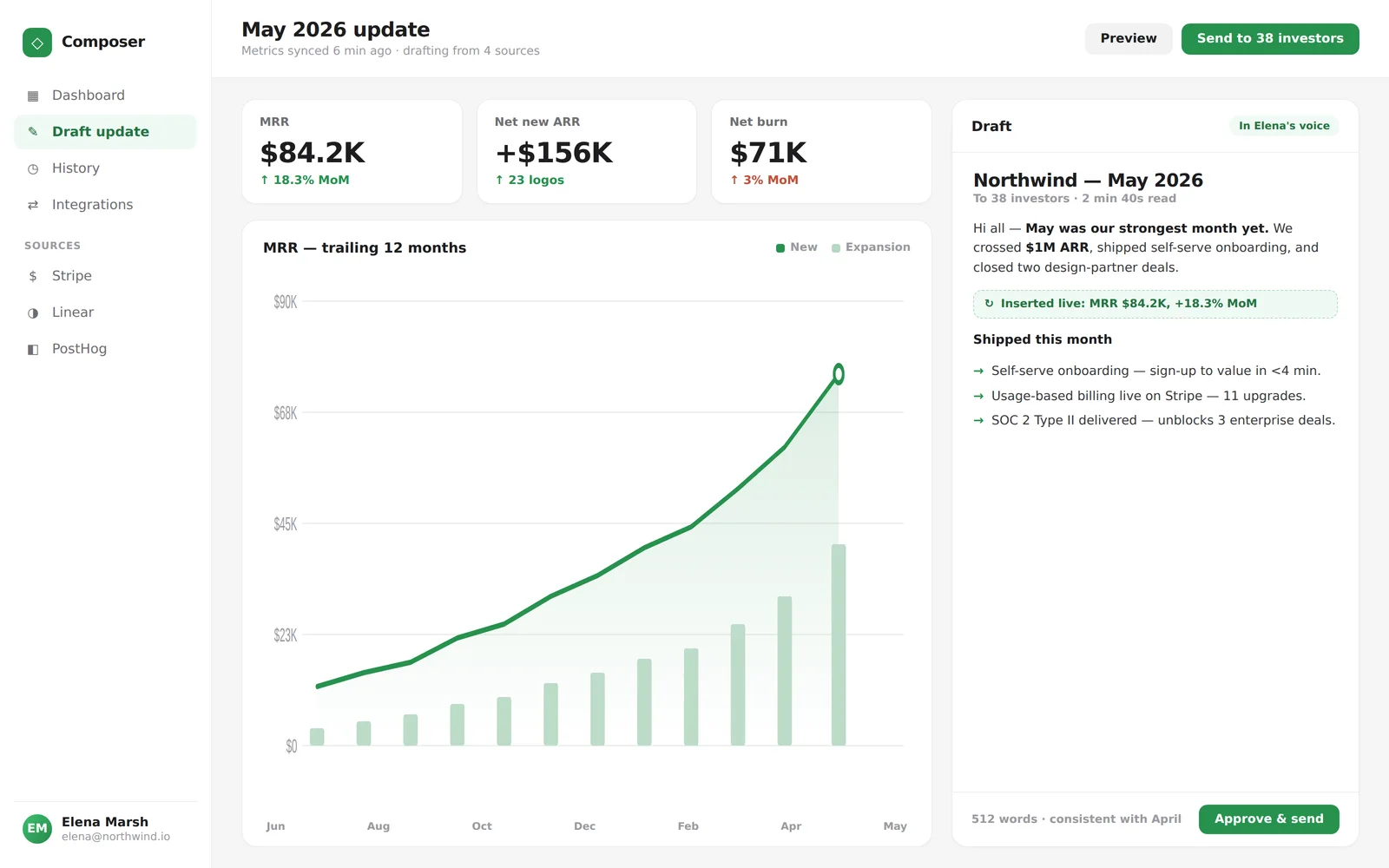This screenshot has height=868, width=1389.
Task: Click the Approve & send button
Action: click(x=1269, y=819)
